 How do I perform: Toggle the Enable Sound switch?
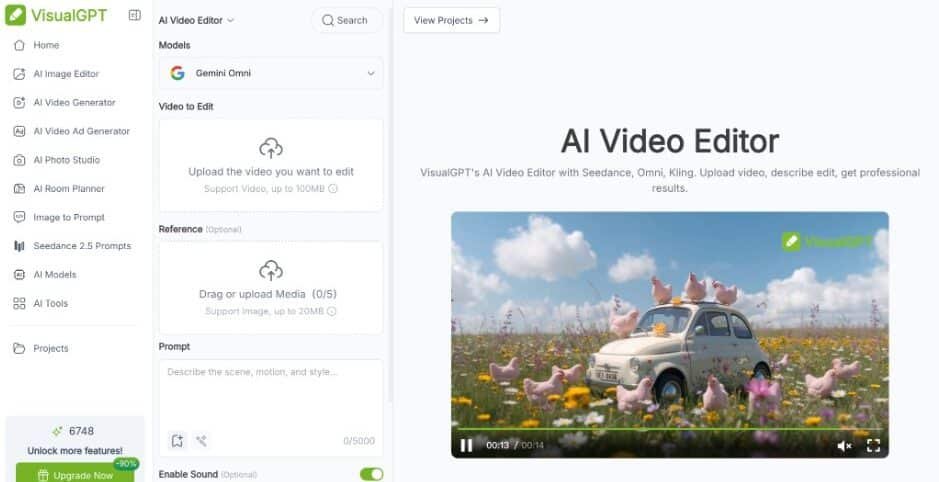(x=371, y=474)
